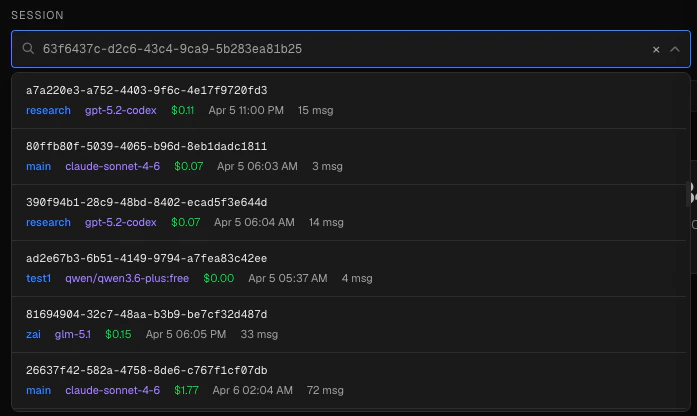Click the $0.11 cost value
Screen dimensions: 697x416
pos(183,110)
